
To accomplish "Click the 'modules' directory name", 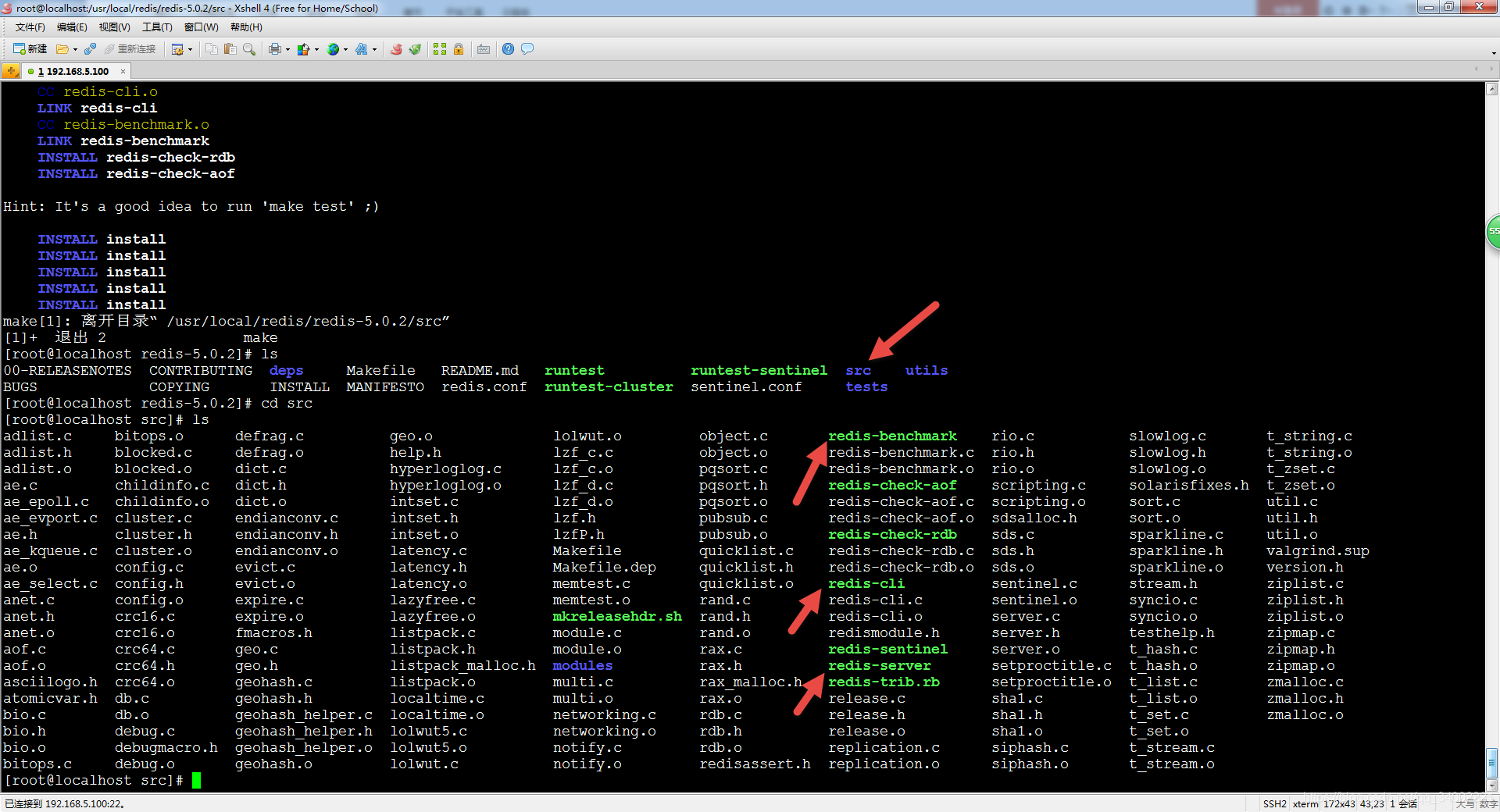I will pyautogui.click(x=583, y=666).
